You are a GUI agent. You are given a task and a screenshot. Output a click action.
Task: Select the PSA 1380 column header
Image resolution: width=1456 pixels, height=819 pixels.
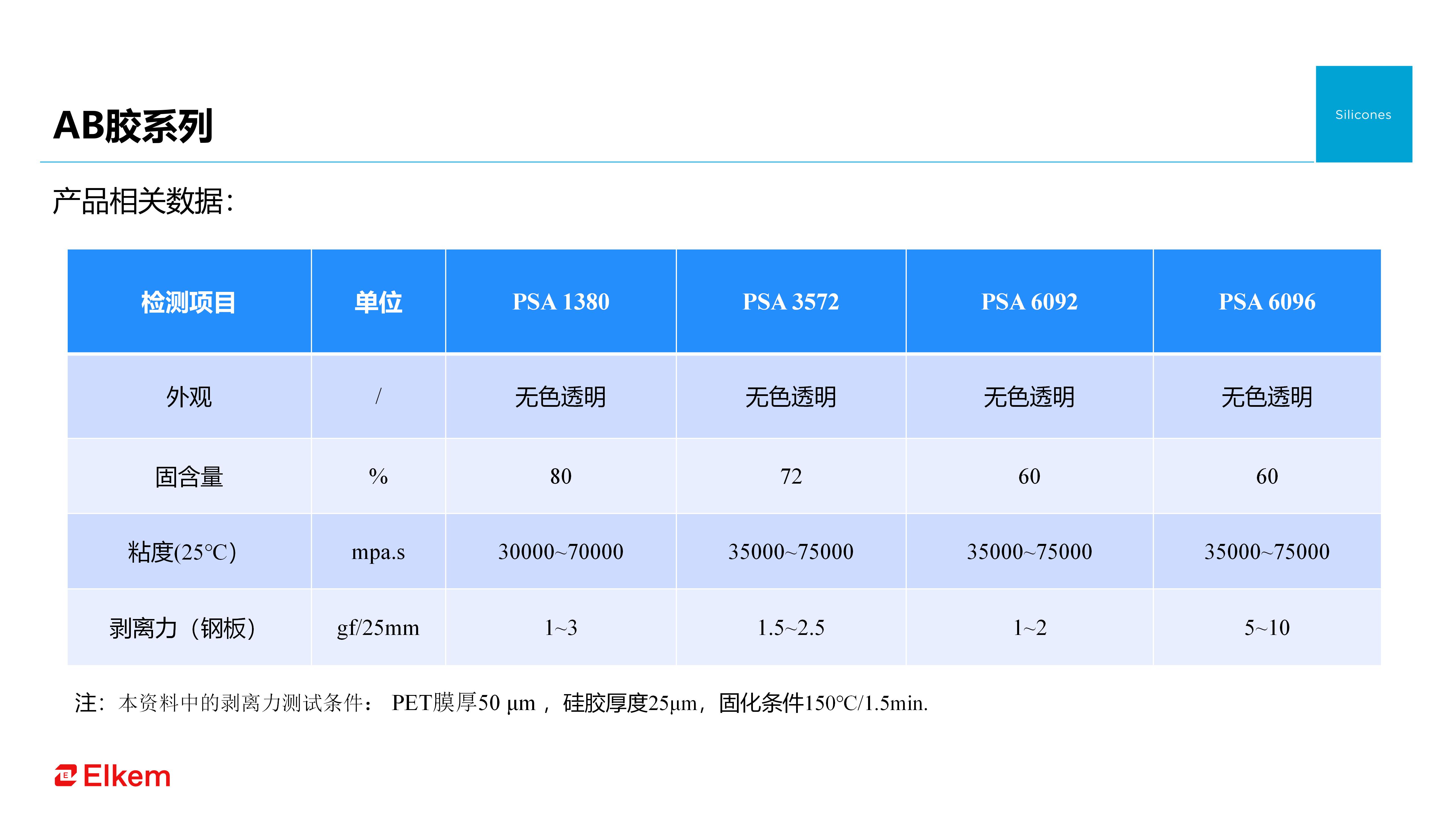pyautogui.click(x=560, y=301)
